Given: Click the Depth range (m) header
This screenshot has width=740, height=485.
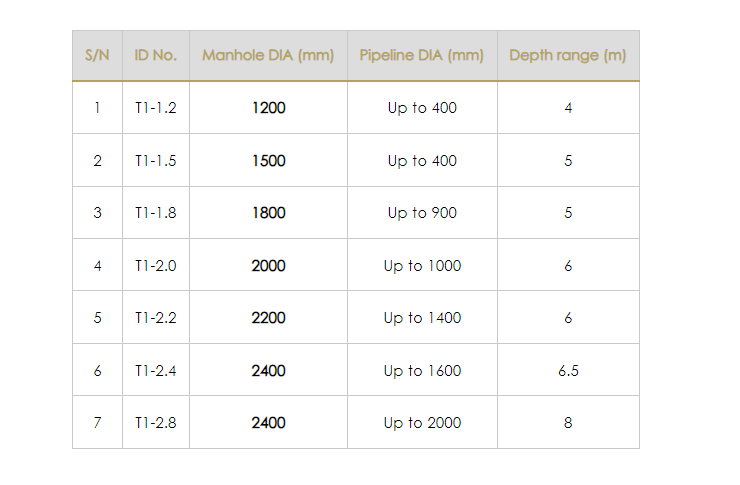Looking at the screenshot, I should [x=568, y=55].
